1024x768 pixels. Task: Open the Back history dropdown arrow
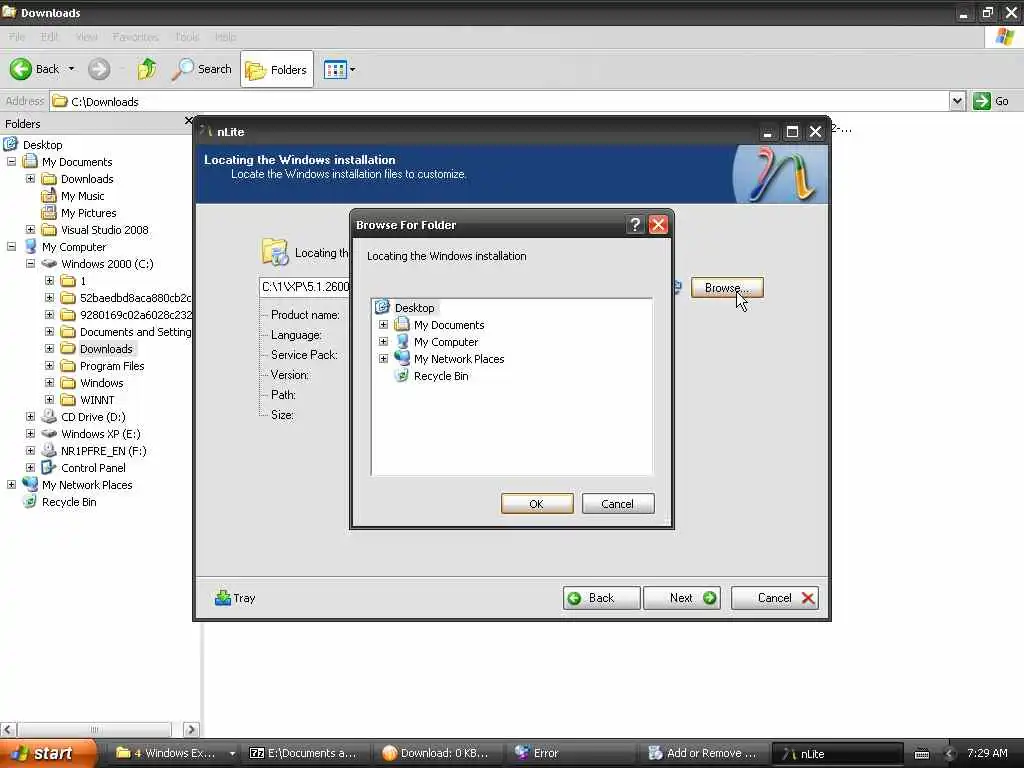click(x=71, y=69)
